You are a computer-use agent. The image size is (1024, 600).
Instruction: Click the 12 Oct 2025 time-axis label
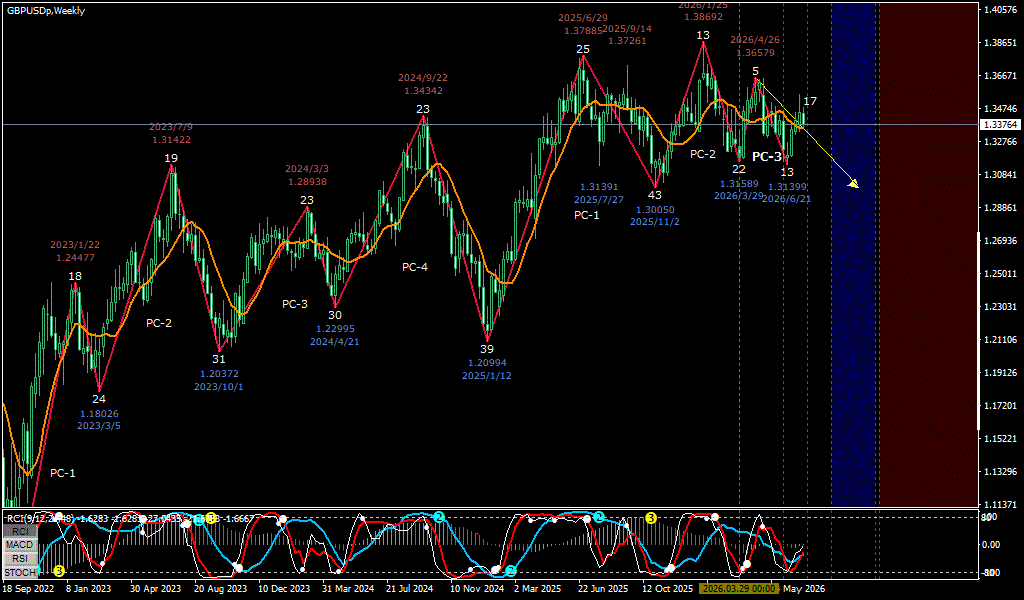(667, 588)
